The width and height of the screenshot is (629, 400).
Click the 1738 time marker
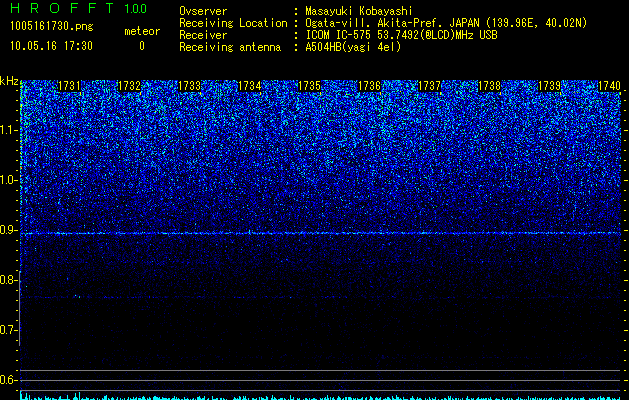pos(489,86)
